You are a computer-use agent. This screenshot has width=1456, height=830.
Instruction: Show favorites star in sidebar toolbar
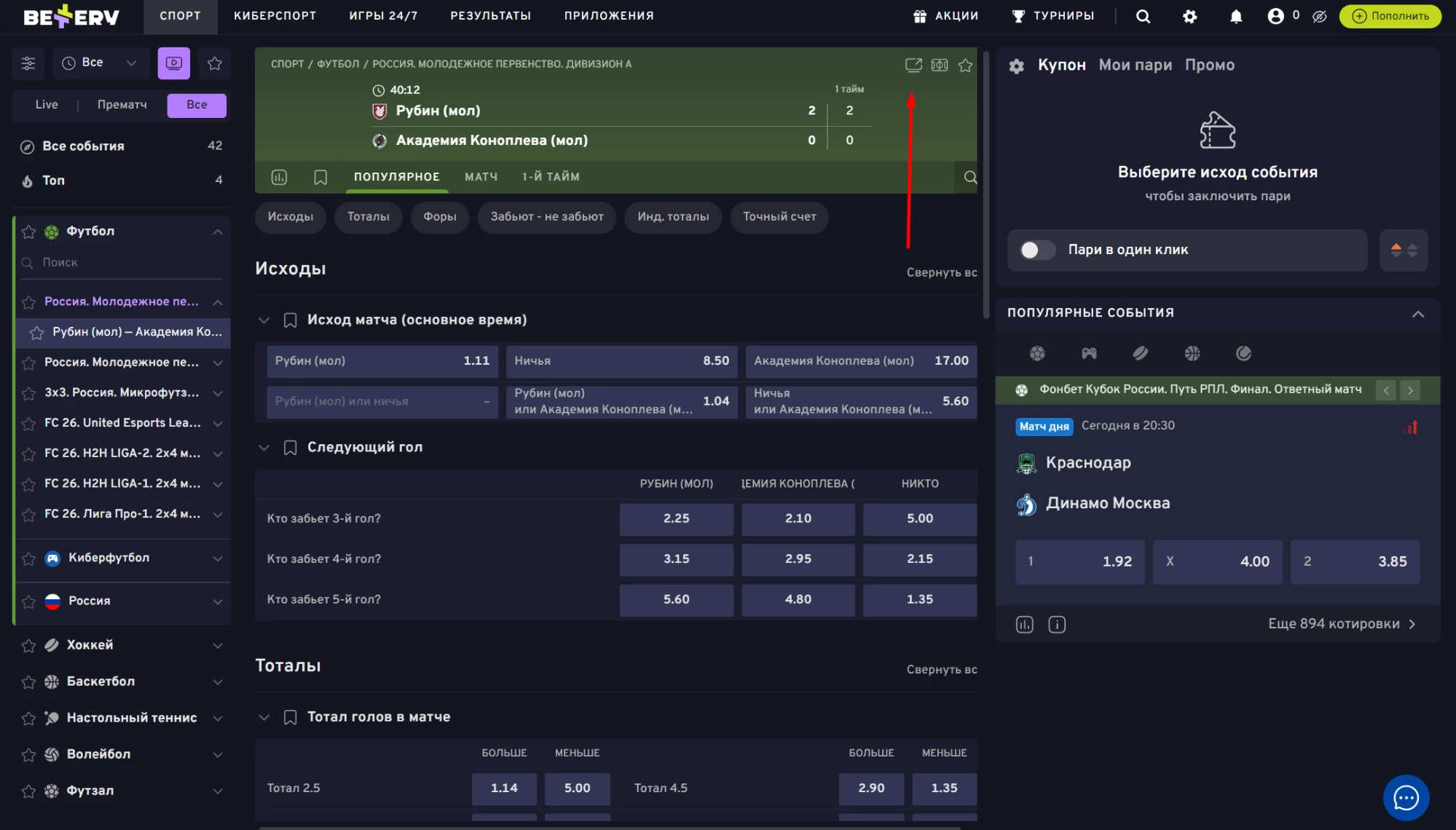(x=215, y=63)
